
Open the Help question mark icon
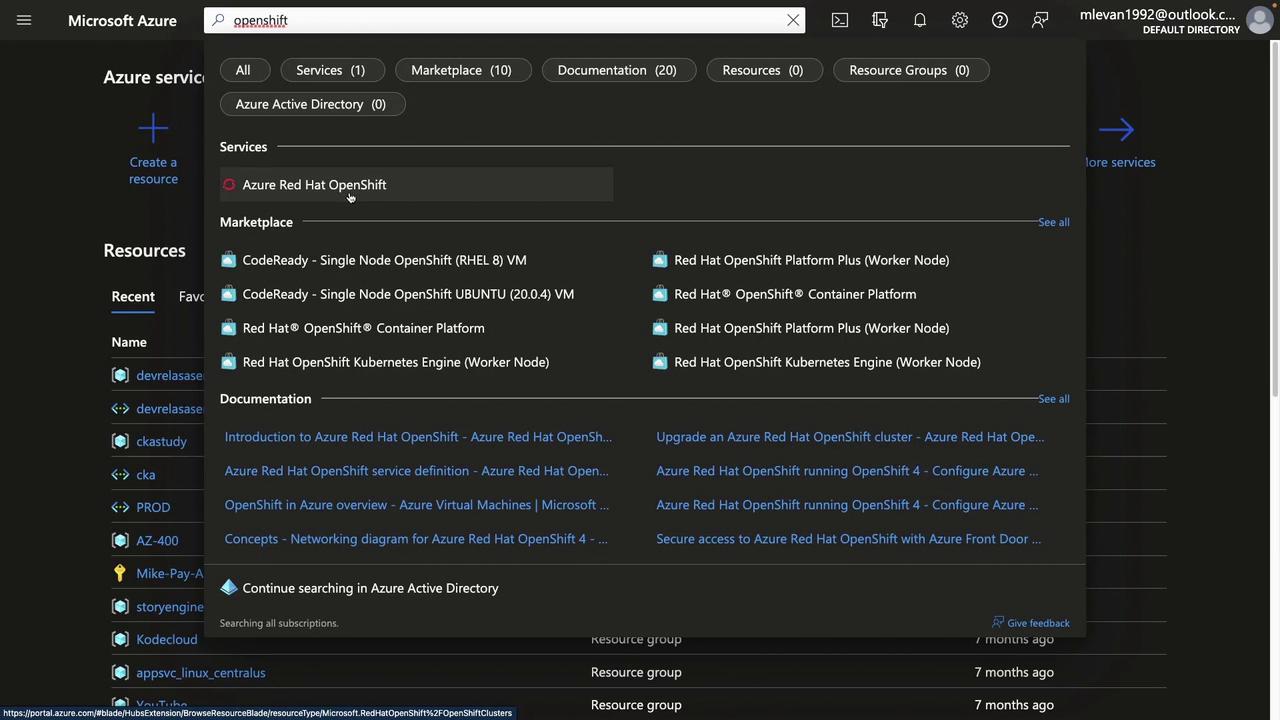tap(1000, 20)
